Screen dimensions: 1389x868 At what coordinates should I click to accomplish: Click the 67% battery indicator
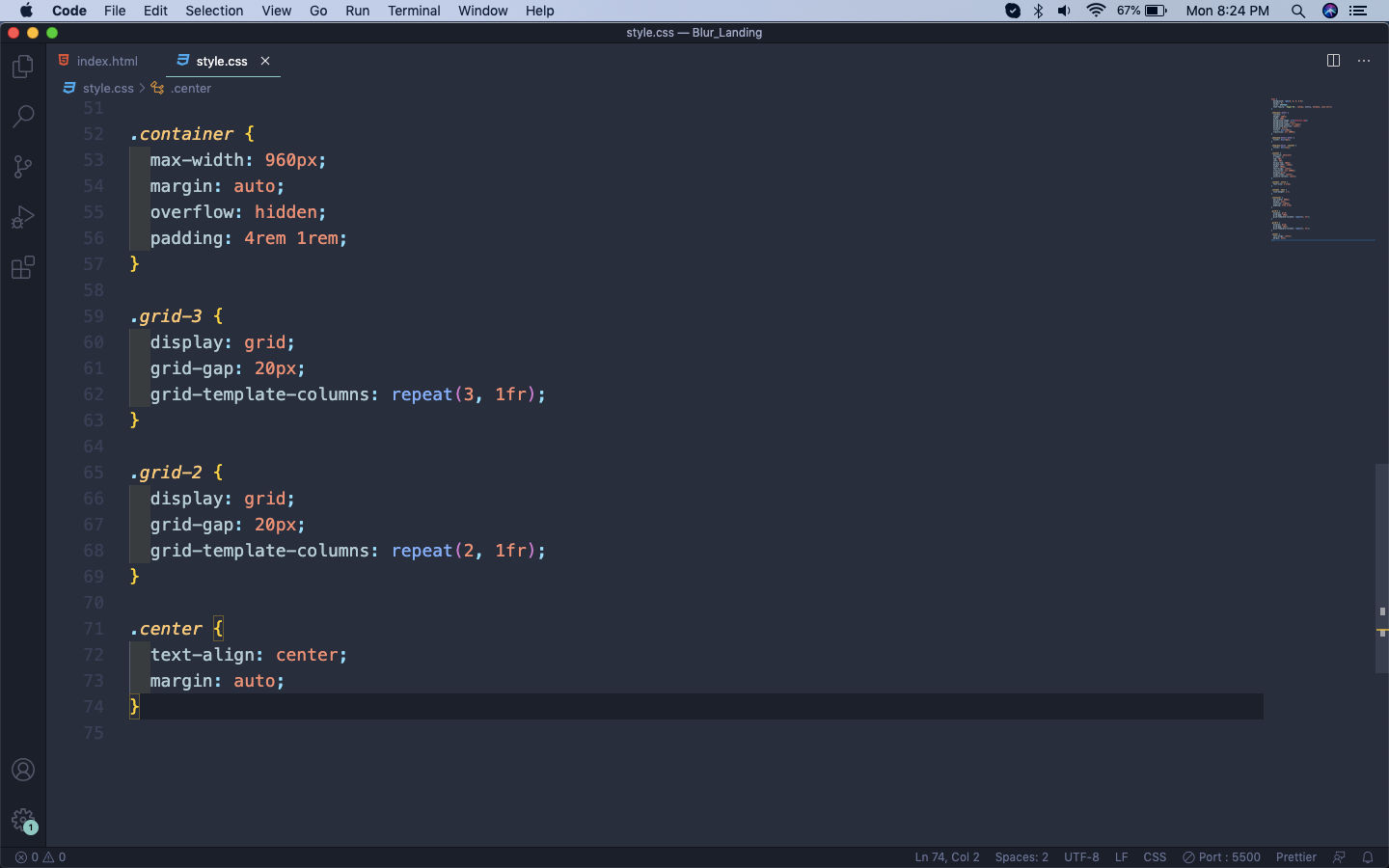(x=1142, y=11)
